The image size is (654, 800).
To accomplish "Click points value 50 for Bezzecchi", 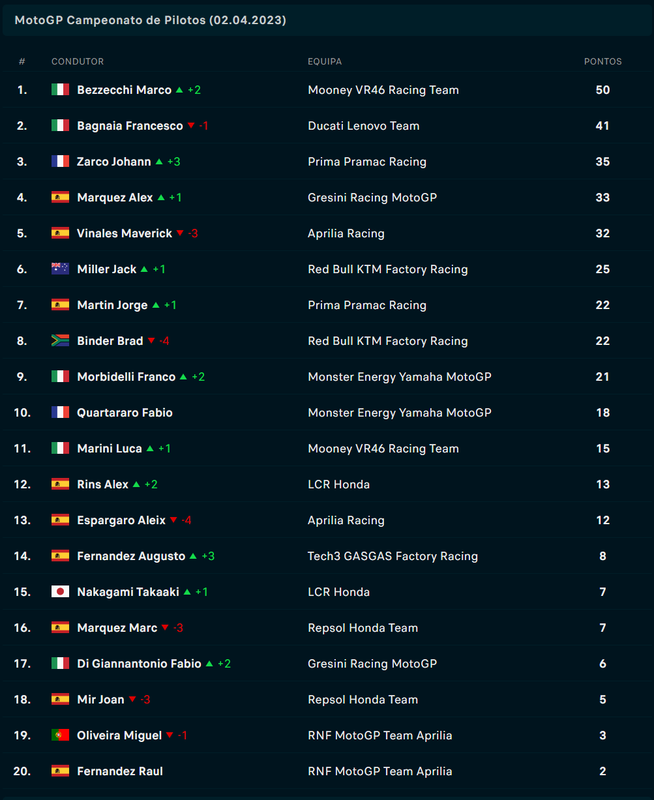I will pyautogui.click(x=603, y=90).
